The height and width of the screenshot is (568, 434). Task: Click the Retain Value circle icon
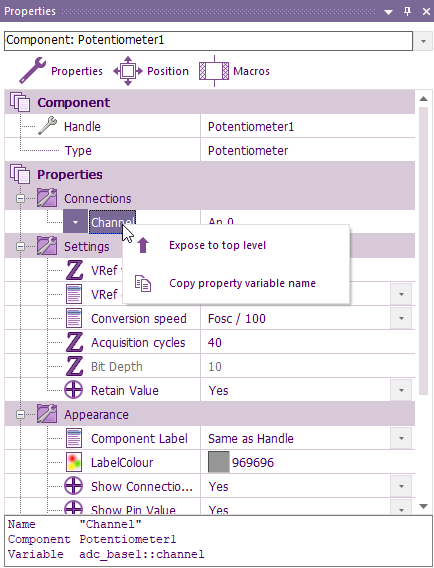coord(74,390)
